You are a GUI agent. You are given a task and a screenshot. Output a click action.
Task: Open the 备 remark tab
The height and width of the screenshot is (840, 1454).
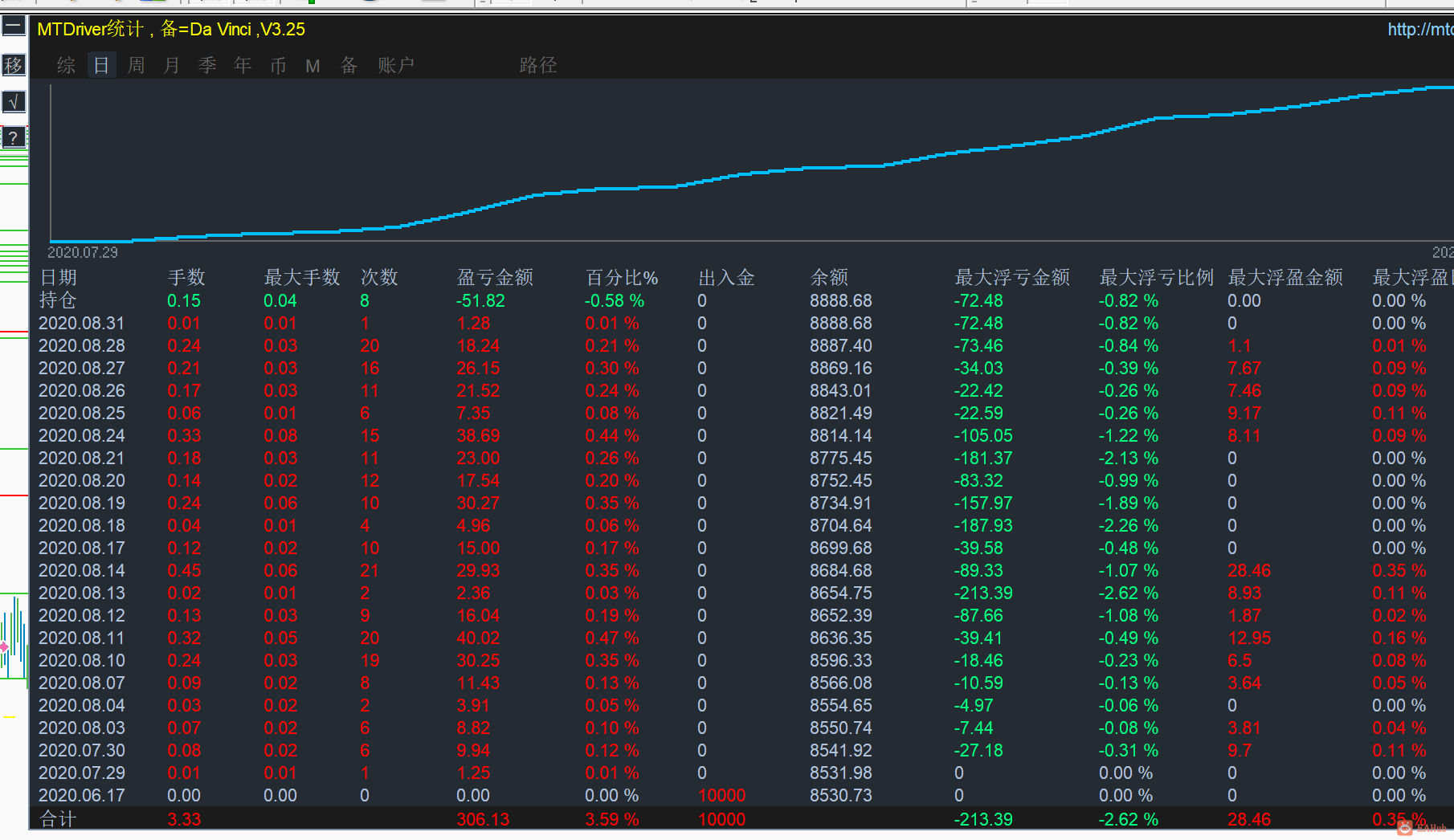tap(349, 65)
